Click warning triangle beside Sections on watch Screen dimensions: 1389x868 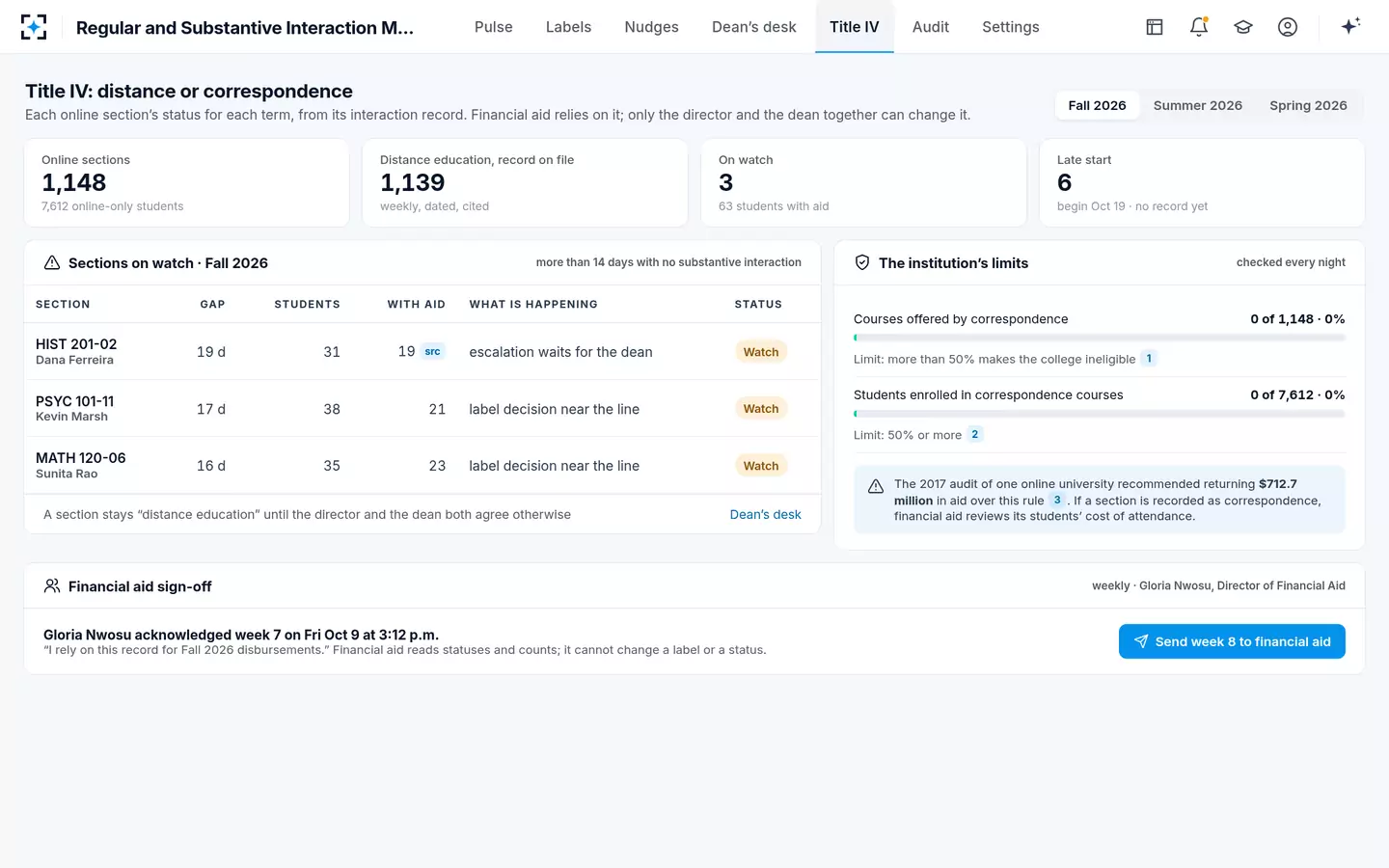(x=52, y=263)
